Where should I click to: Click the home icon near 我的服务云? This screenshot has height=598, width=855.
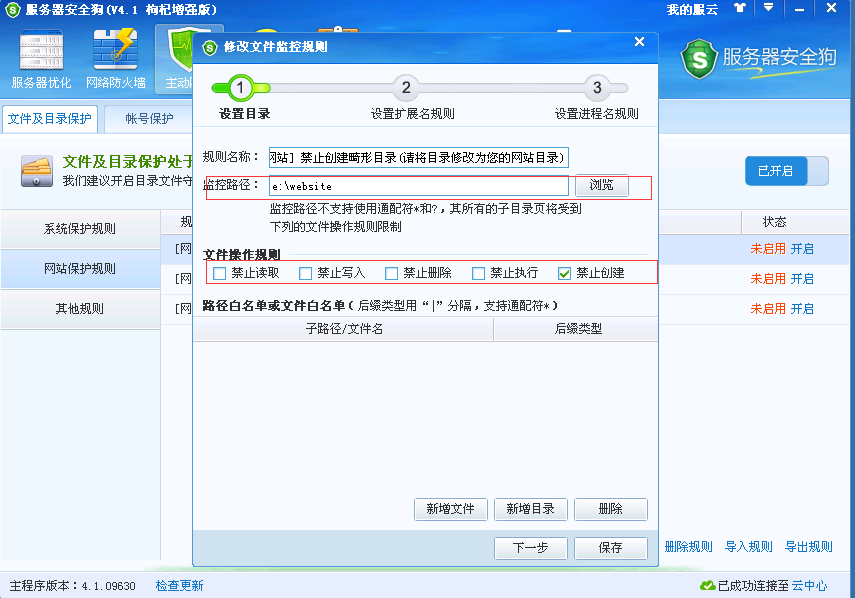(739, 9)
